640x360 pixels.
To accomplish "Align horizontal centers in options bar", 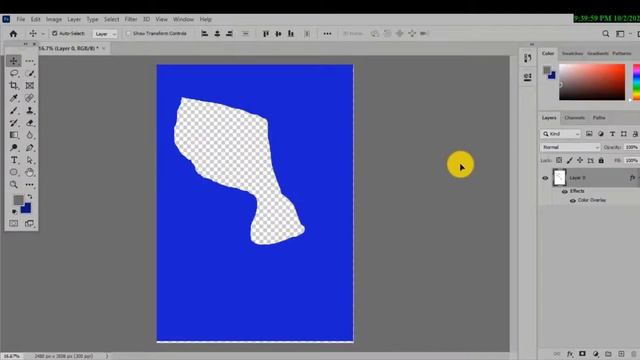I will tap(217, 33).
